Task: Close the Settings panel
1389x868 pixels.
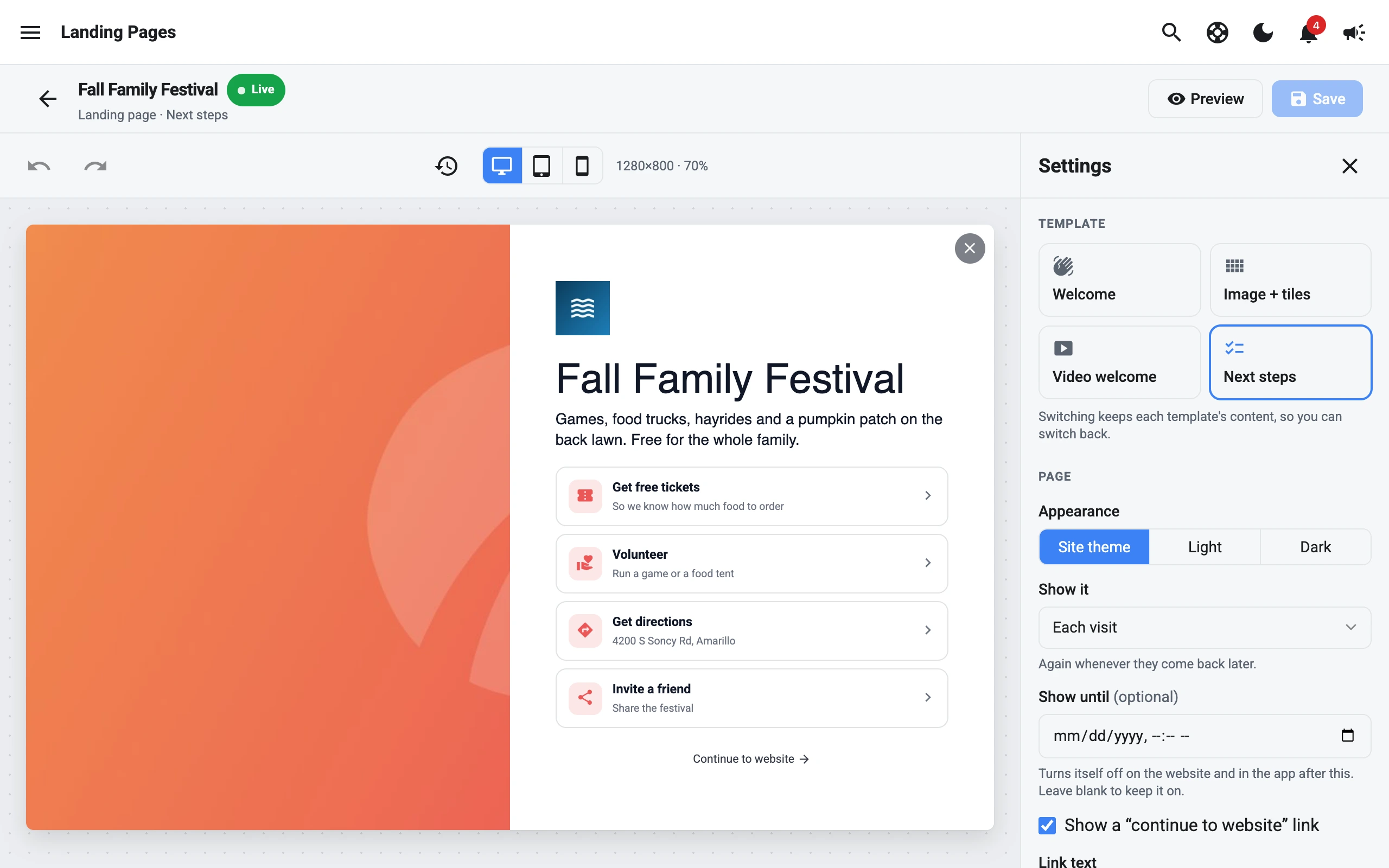Action: point(1349,166)
